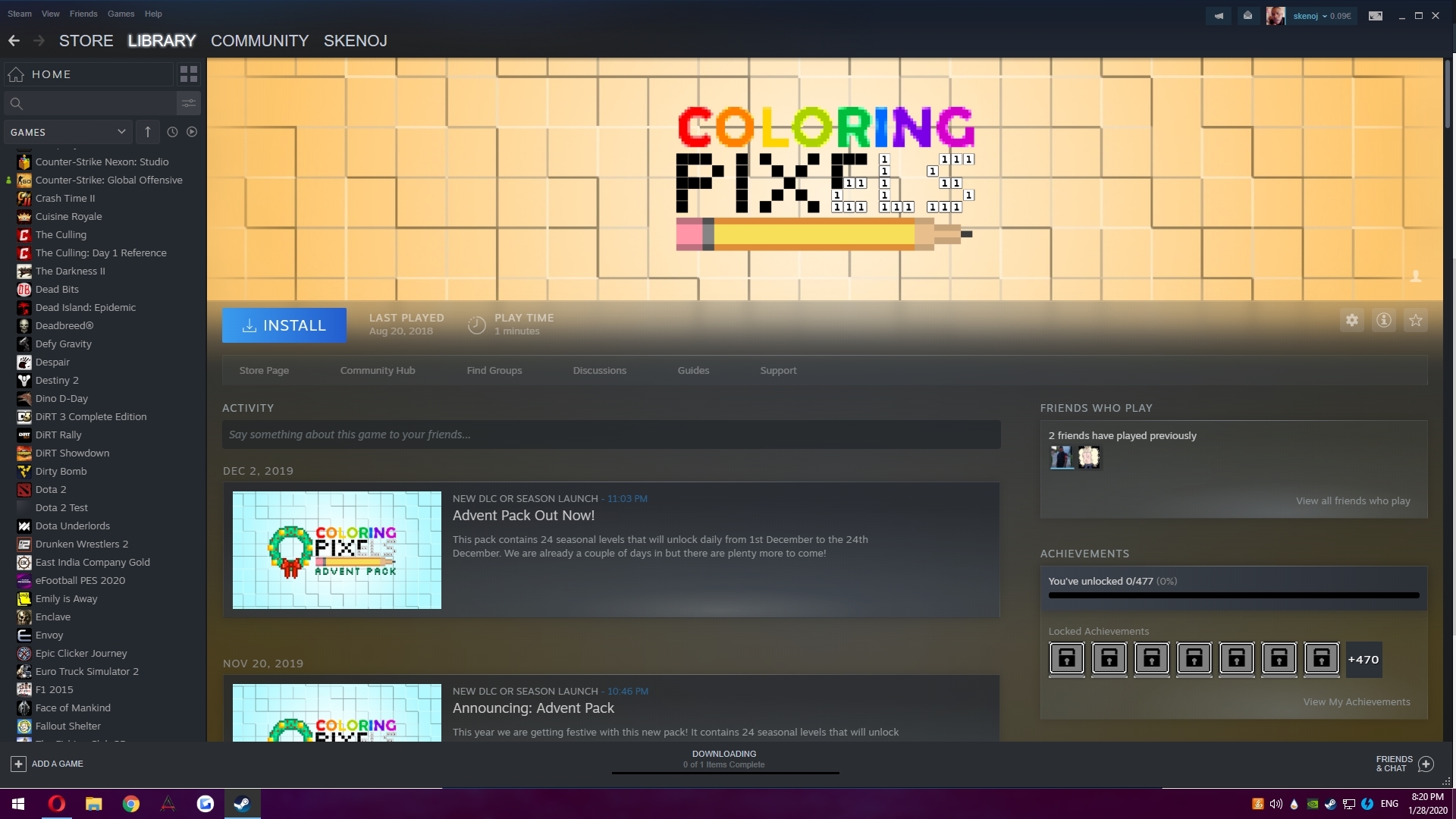The image size is (1456, 819).
Task: Select Destiny 2 in games list
Action: pyautogui.click(x=57, y=381)
